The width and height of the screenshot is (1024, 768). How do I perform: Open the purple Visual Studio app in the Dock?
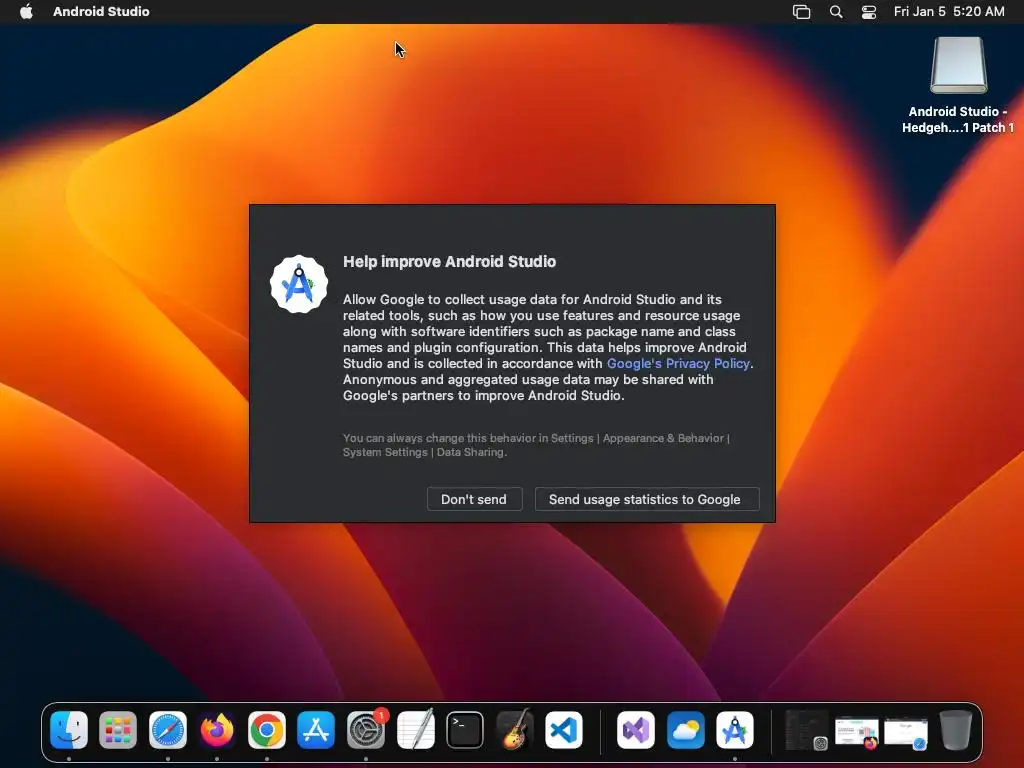tap(636, 729)
